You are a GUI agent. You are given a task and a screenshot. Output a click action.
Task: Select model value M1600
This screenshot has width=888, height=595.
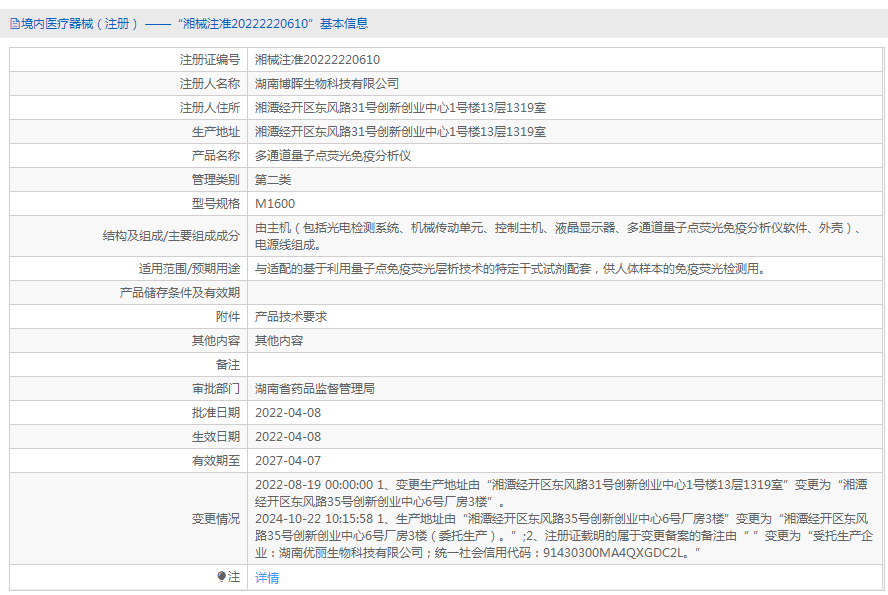pos(275,204)
